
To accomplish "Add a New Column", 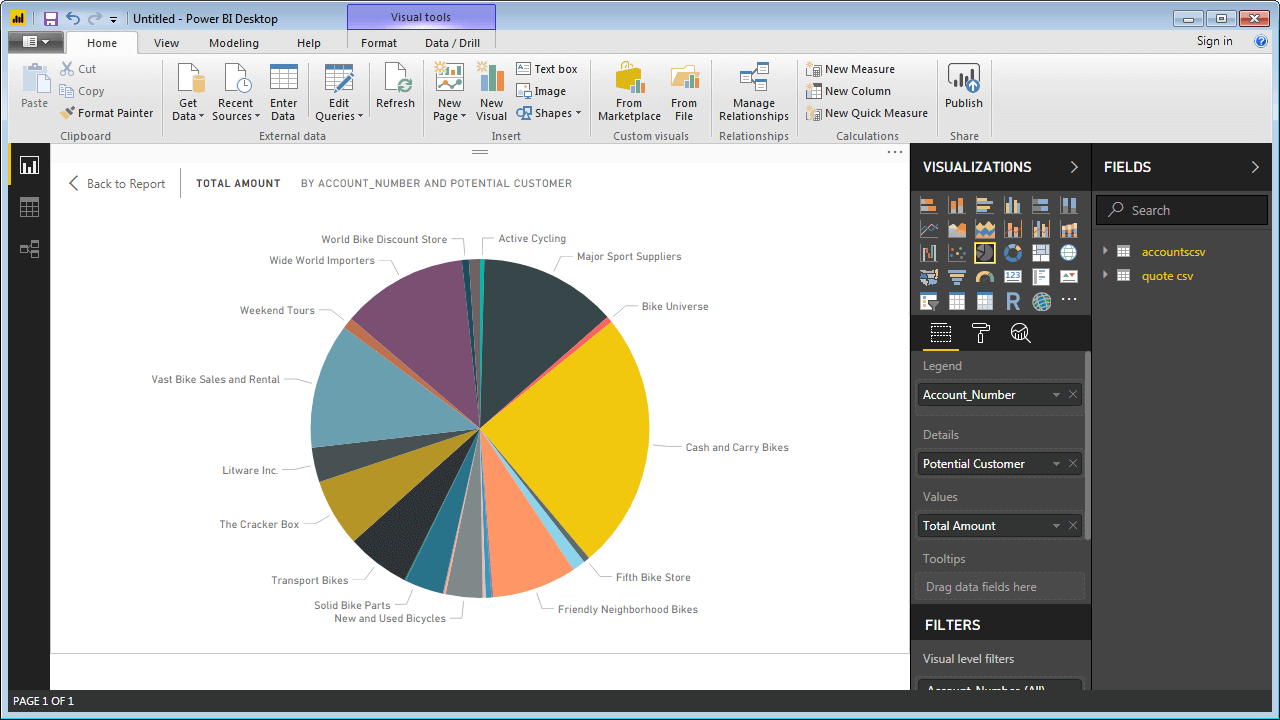I will point(849,91).
